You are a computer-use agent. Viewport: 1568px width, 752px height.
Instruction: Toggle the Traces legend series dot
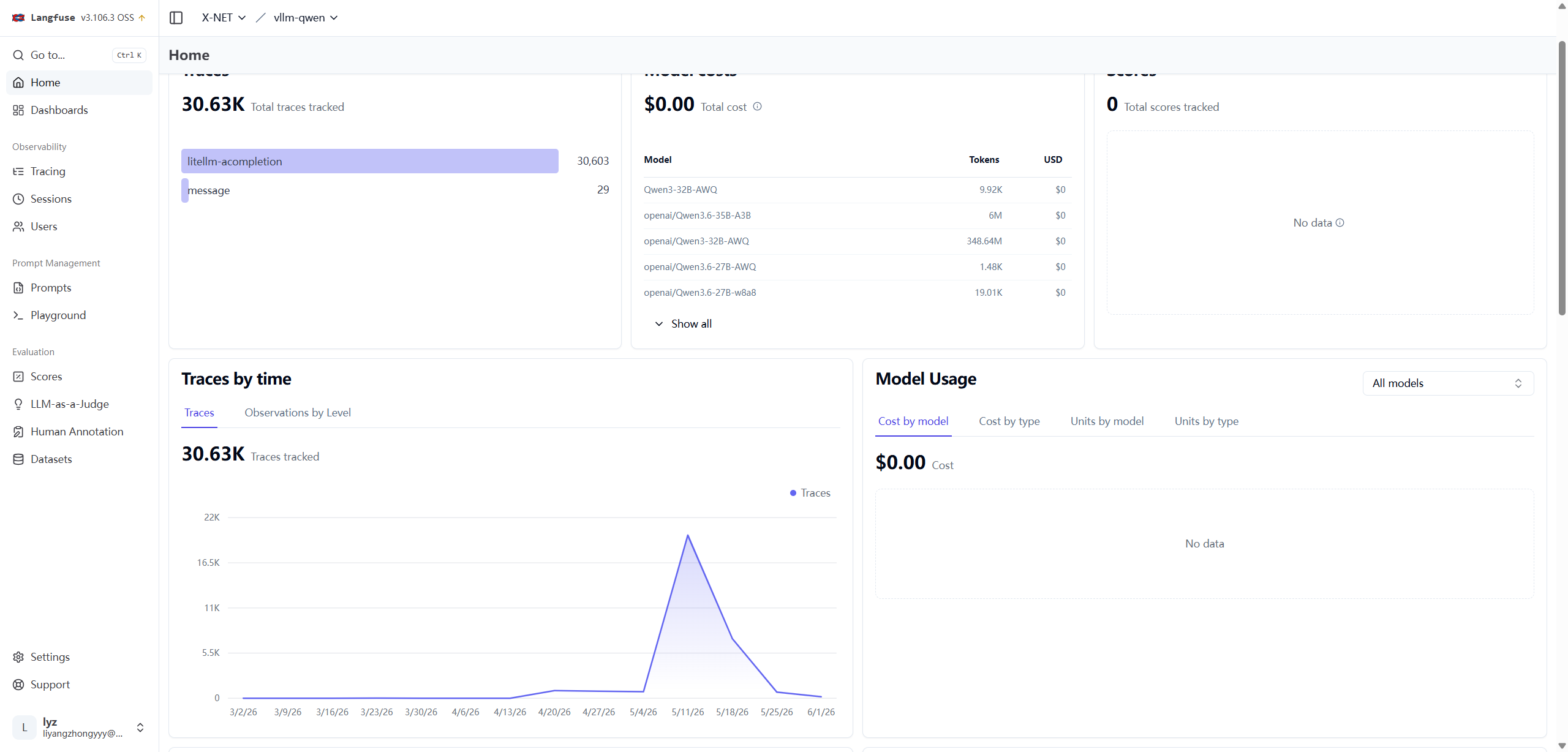pyautogui.click(x=793, y=493)
